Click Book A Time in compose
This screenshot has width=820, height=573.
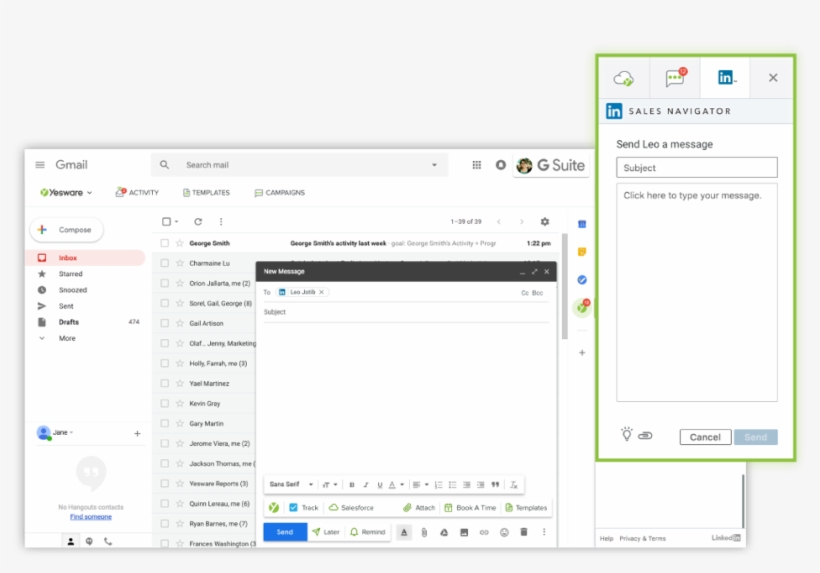point(470,508)
